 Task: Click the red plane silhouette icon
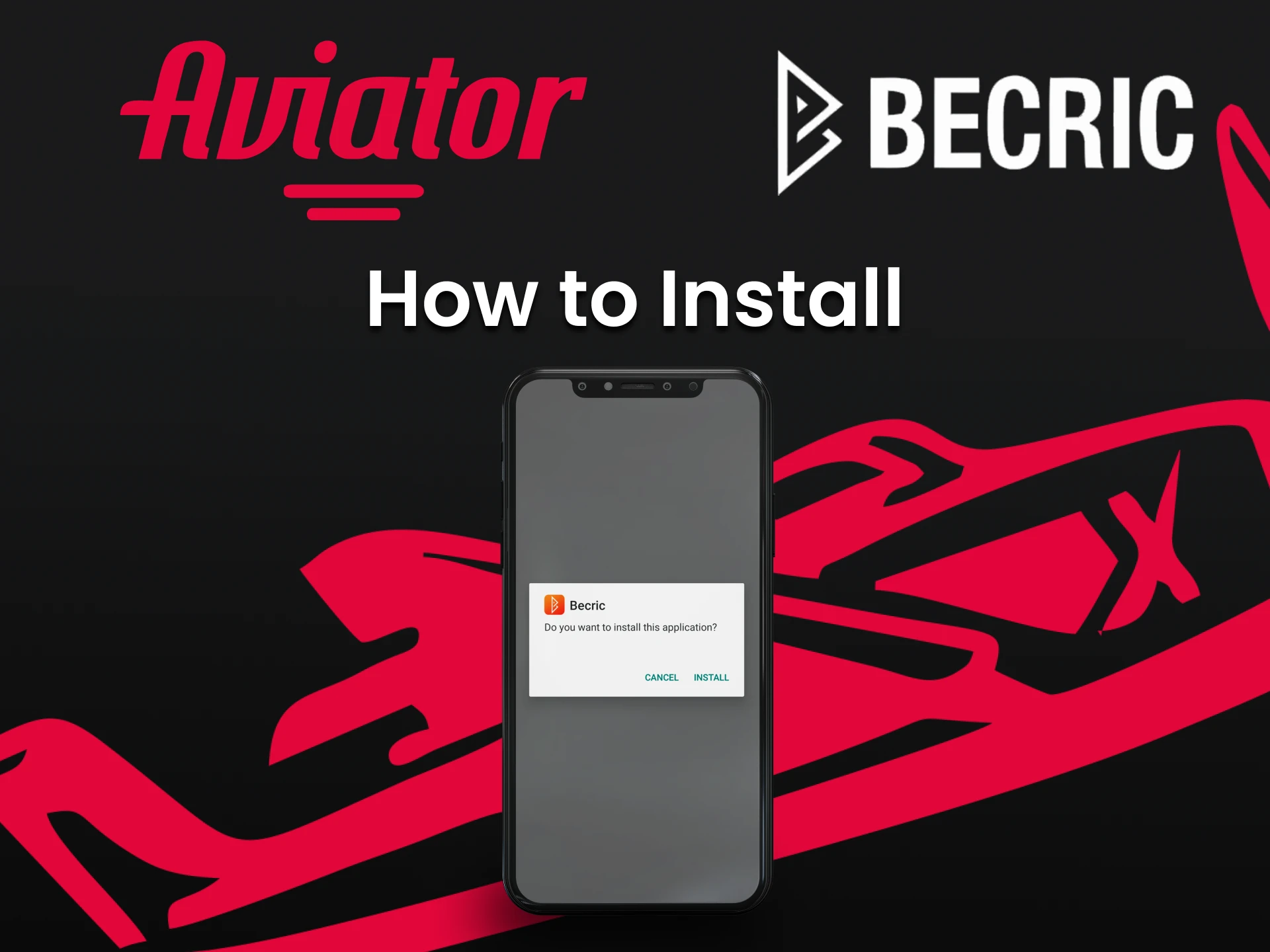coord(950,600)
